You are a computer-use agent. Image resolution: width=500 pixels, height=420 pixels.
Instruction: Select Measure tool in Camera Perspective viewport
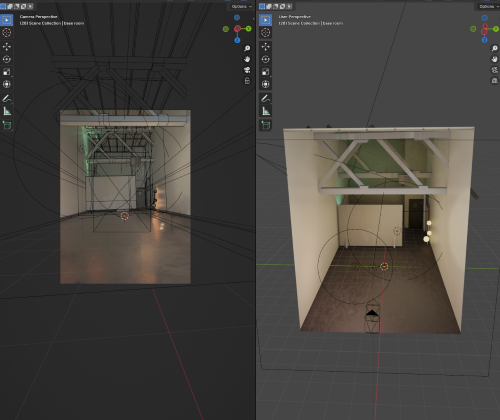(x=6, y=111)
